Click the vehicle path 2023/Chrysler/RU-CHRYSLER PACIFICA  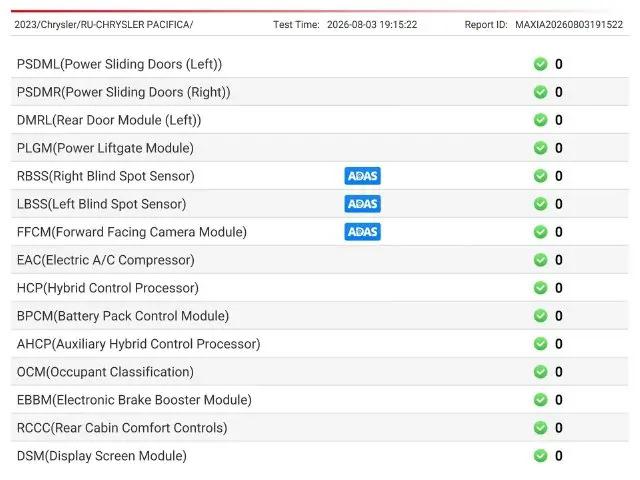[104, 24]
